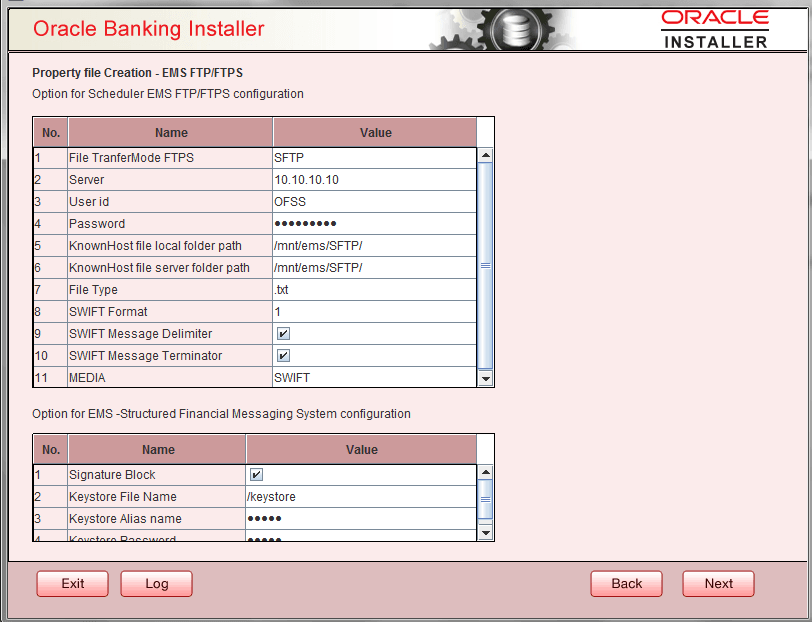Click Keystore Alias name masked value

point(360,518)
